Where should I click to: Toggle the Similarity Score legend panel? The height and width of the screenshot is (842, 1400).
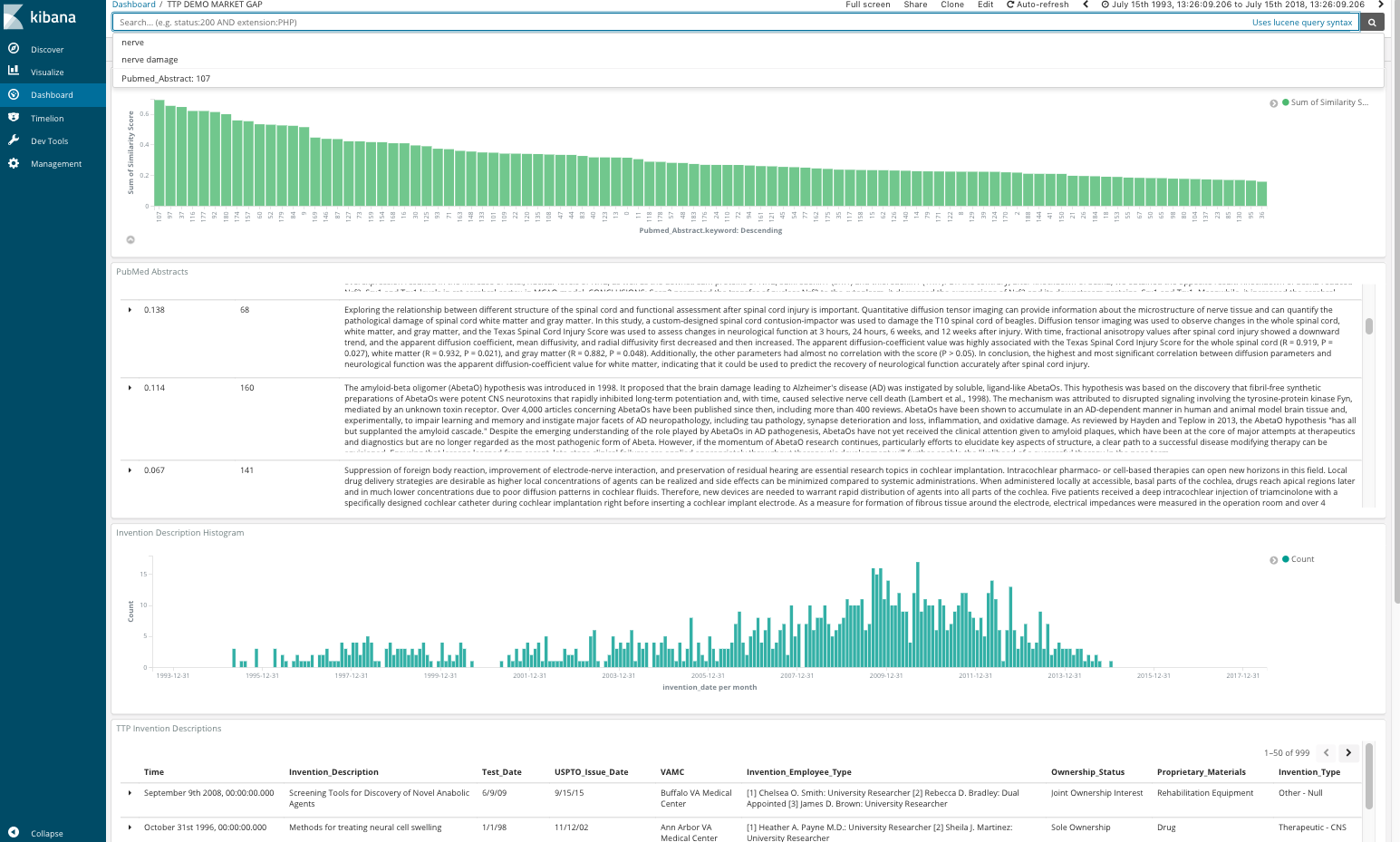click(1273, 103)
